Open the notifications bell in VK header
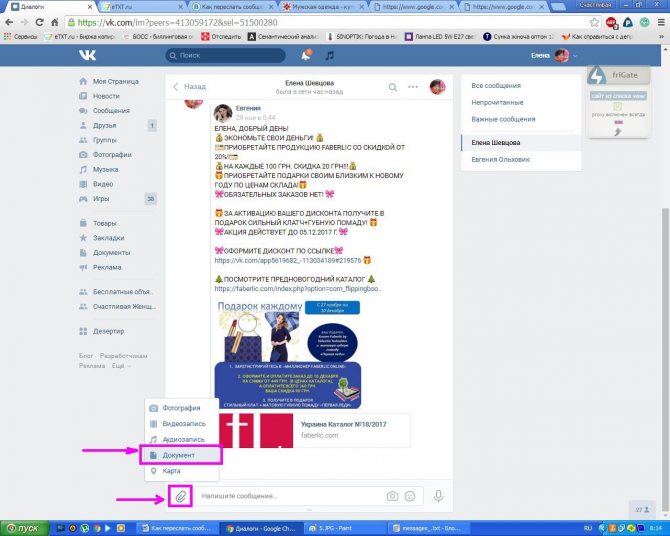The image size is (670, 536). (305, 55)
